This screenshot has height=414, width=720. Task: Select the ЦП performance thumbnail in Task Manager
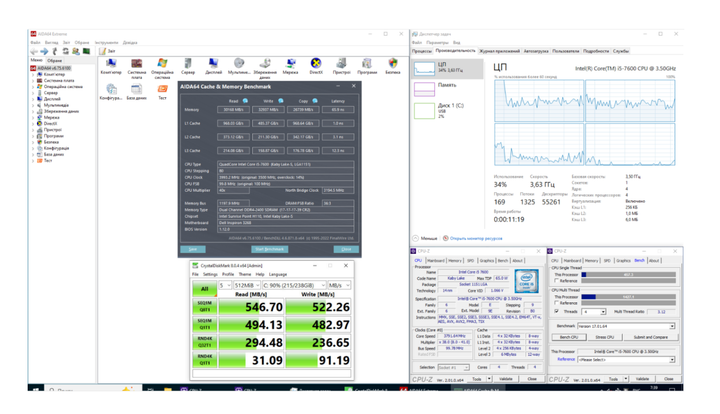click(447, 68)
